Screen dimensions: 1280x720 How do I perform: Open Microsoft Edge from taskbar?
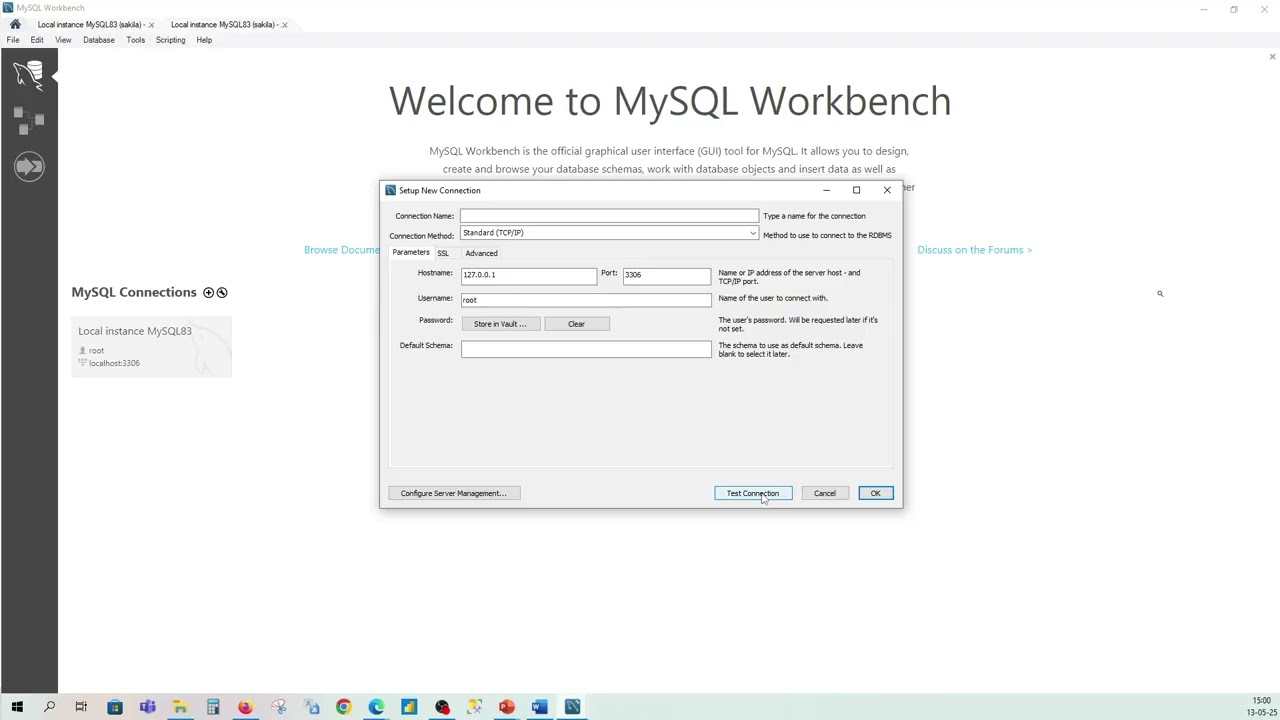pos(376,707)
